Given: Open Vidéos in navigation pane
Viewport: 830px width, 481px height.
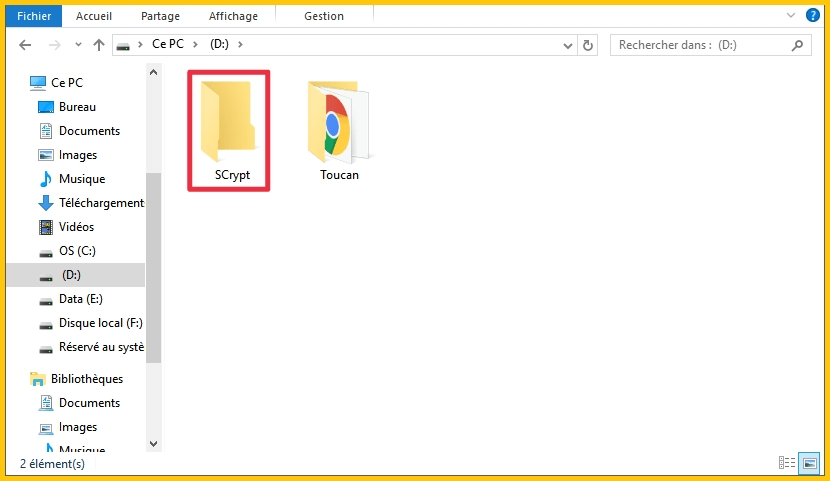Looking at the screenshot, I should click(76, 226).
